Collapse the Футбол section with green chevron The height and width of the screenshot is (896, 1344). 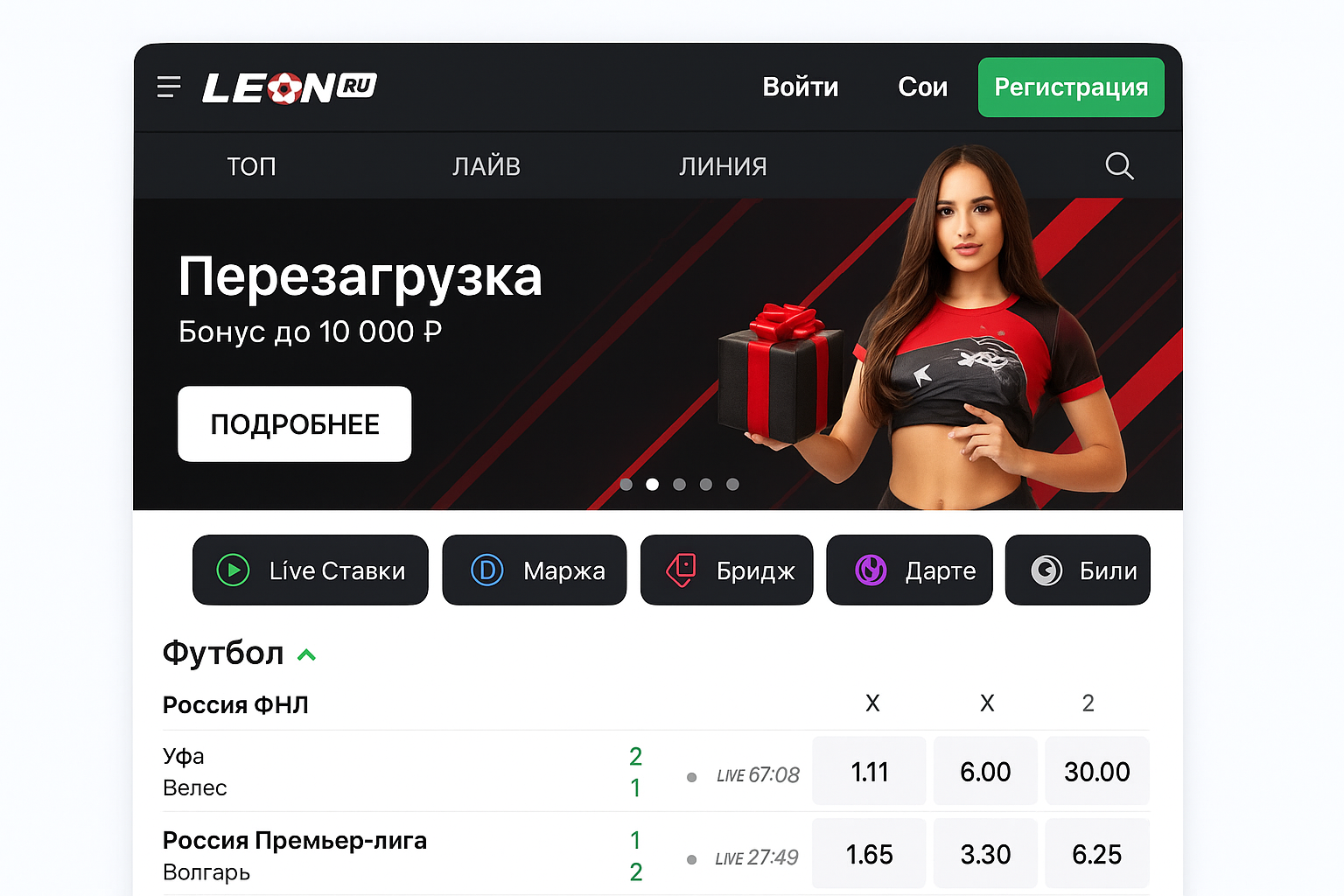[306, 654]
